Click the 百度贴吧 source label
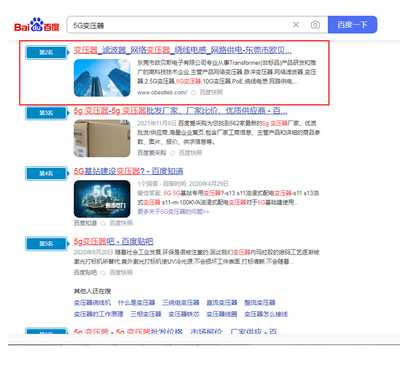This screenshot has height=371, width=400. [85, 273]
